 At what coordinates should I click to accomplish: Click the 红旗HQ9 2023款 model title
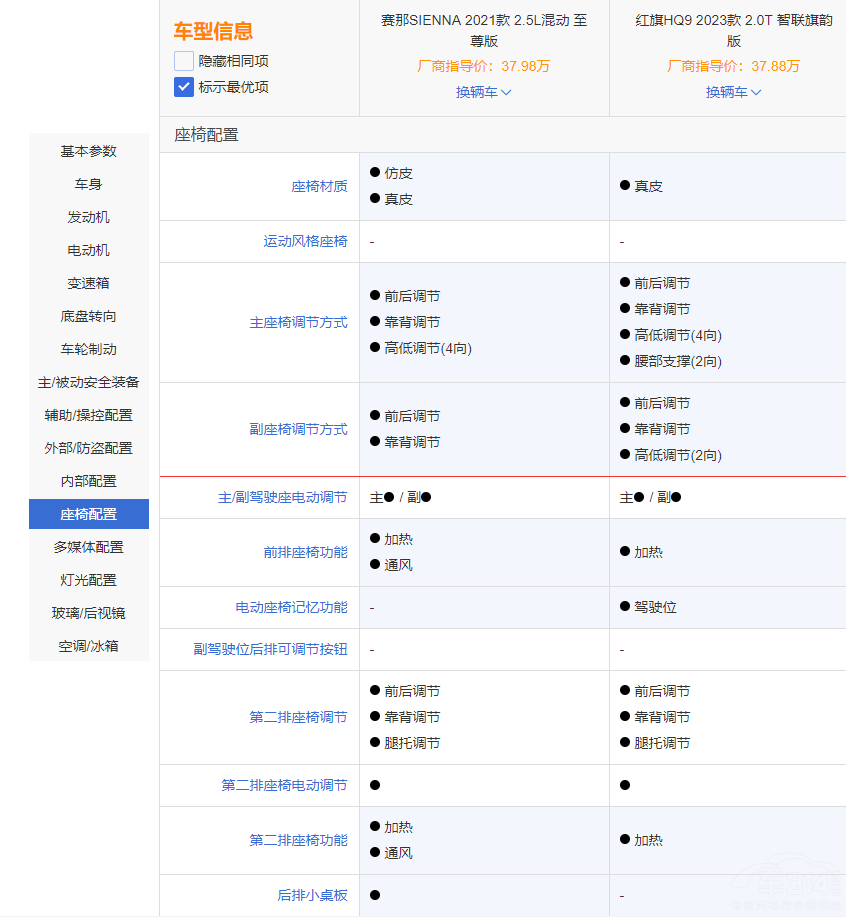click(734, 30)
